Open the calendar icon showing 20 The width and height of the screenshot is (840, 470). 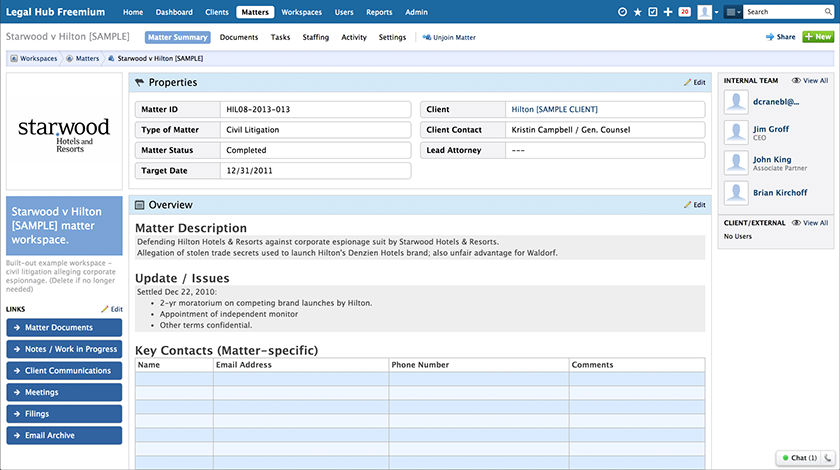684,12
